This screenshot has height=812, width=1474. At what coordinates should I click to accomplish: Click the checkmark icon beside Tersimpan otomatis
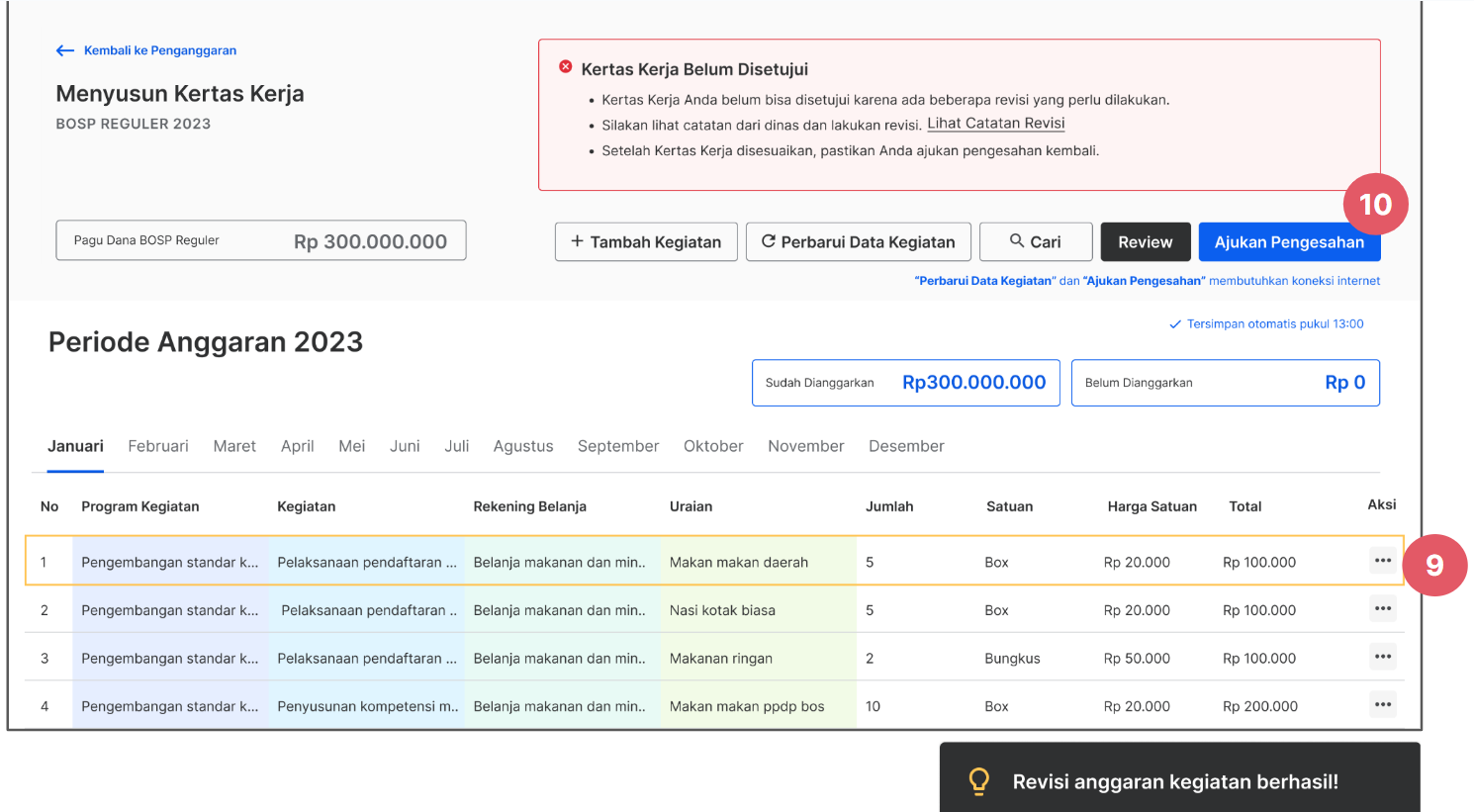(x=1175, y=324)
